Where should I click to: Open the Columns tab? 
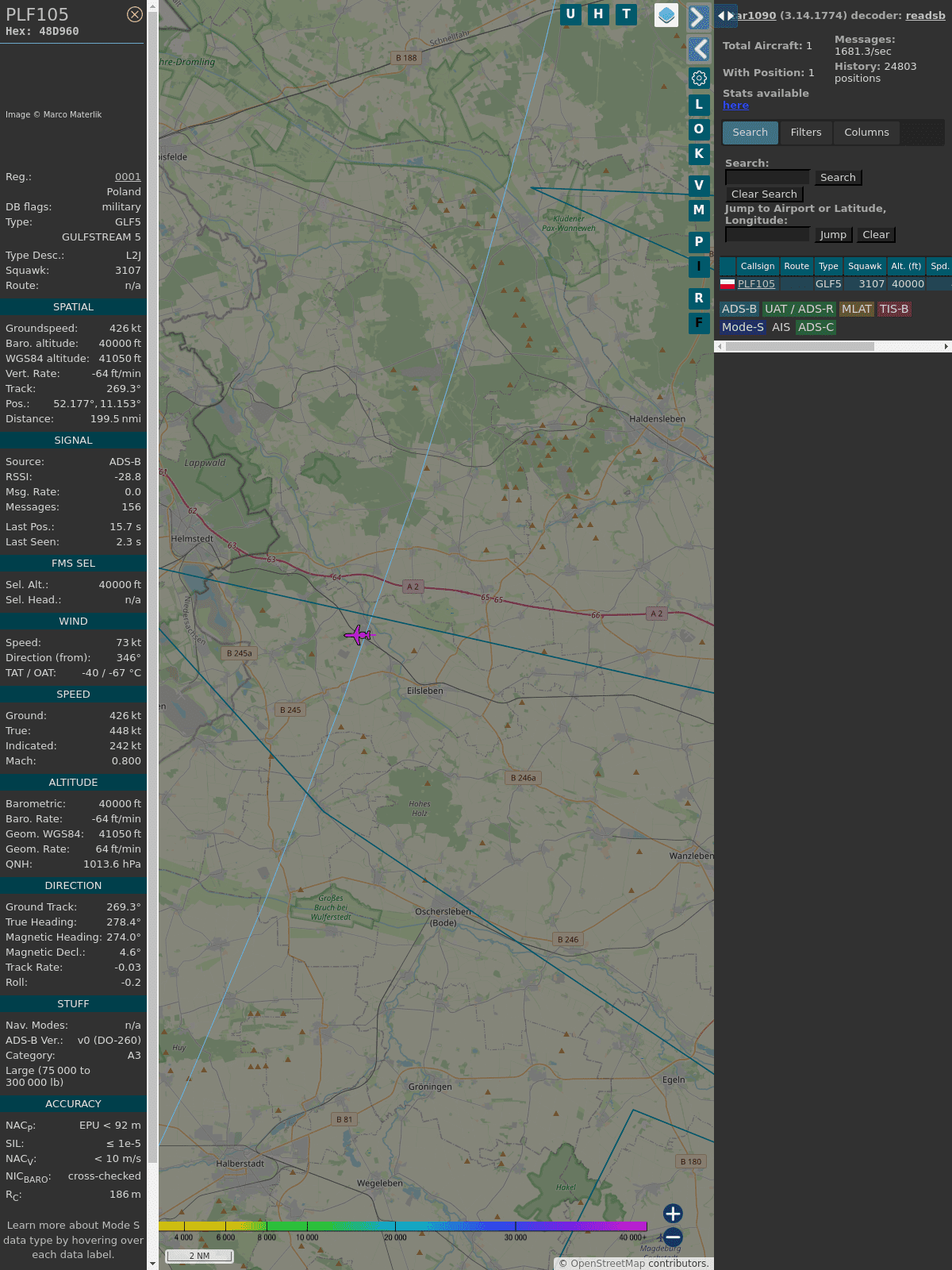pos(866,133)
